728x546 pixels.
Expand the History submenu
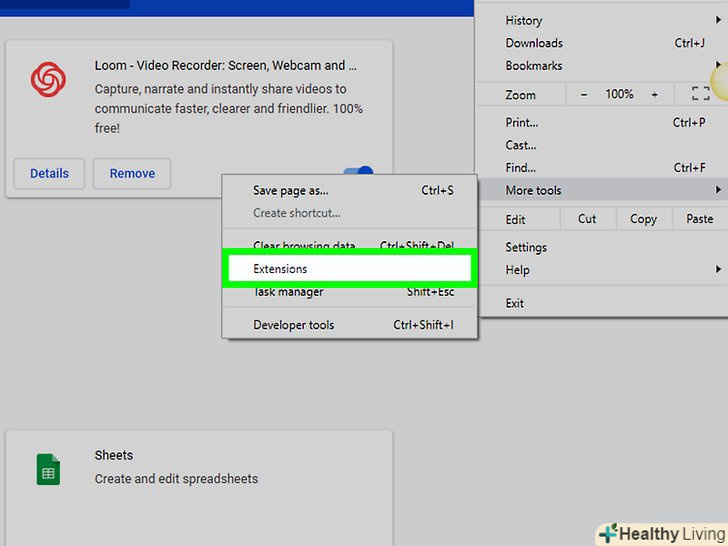point(602,20)
